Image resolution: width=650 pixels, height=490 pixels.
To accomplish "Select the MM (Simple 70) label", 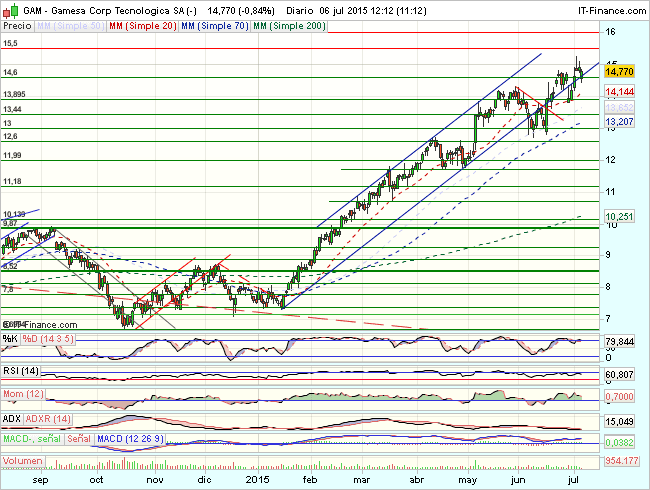I will click(215, 26).
